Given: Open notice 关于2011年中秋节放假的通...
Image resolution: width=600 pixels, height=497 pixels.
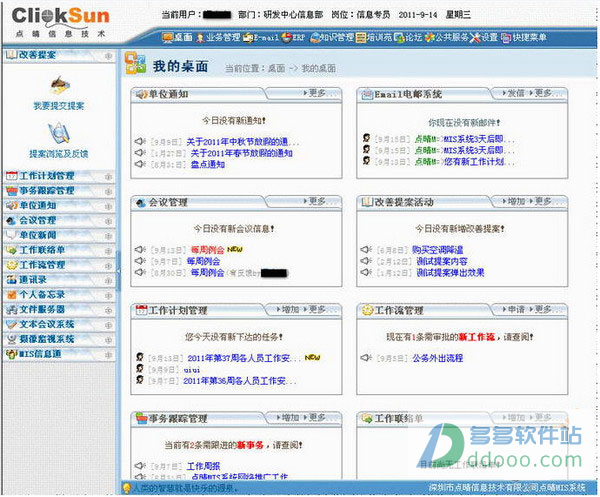Looking at the screenshot, I should tap(243, 142).
